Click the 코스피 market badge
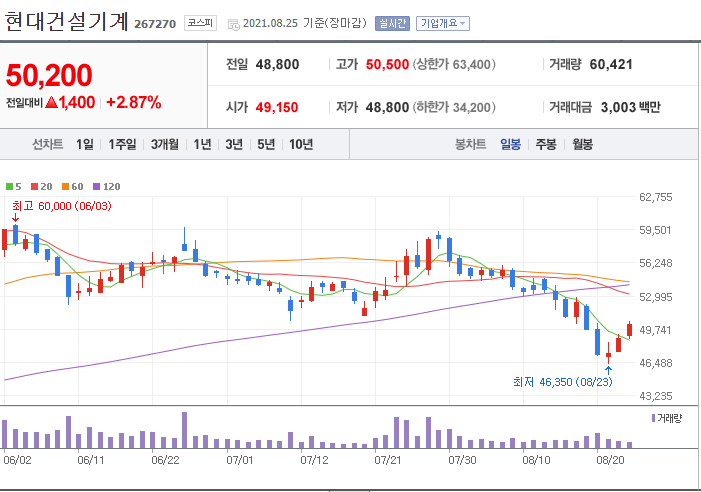701x492 pixels. 200,23
